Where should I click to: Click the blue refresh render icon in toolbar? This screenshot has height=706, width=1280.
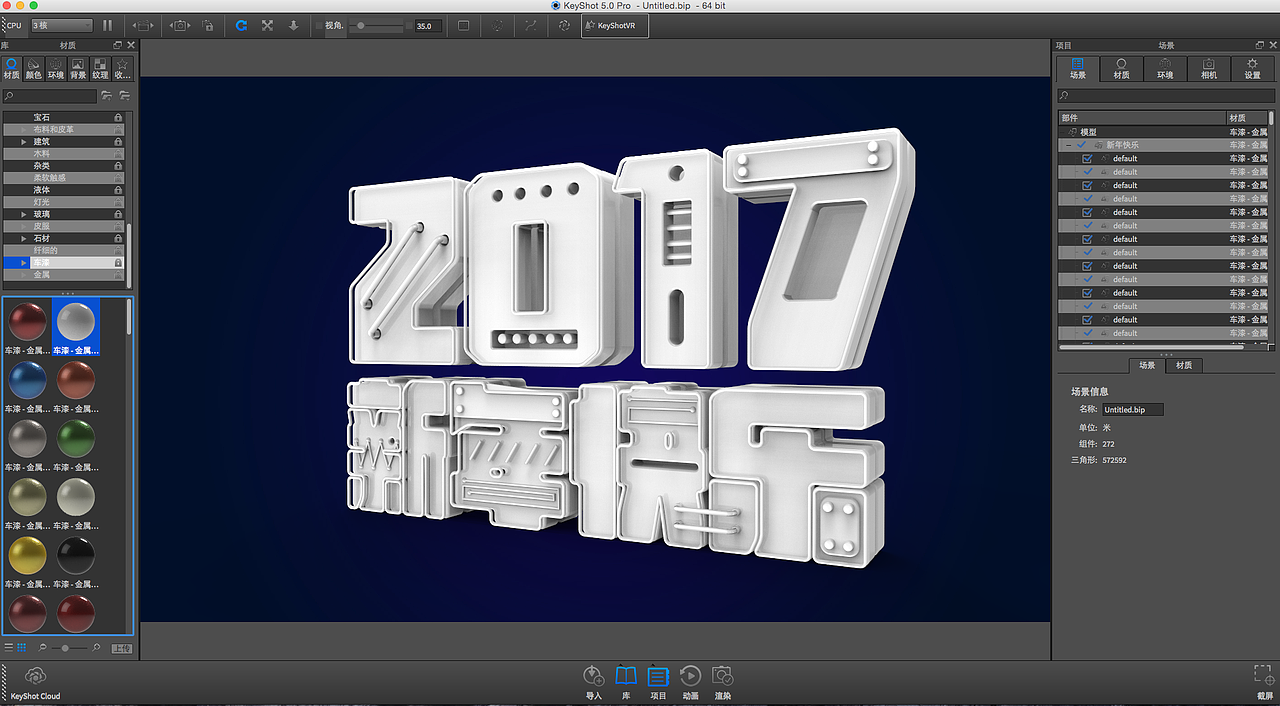pos(241,25)
